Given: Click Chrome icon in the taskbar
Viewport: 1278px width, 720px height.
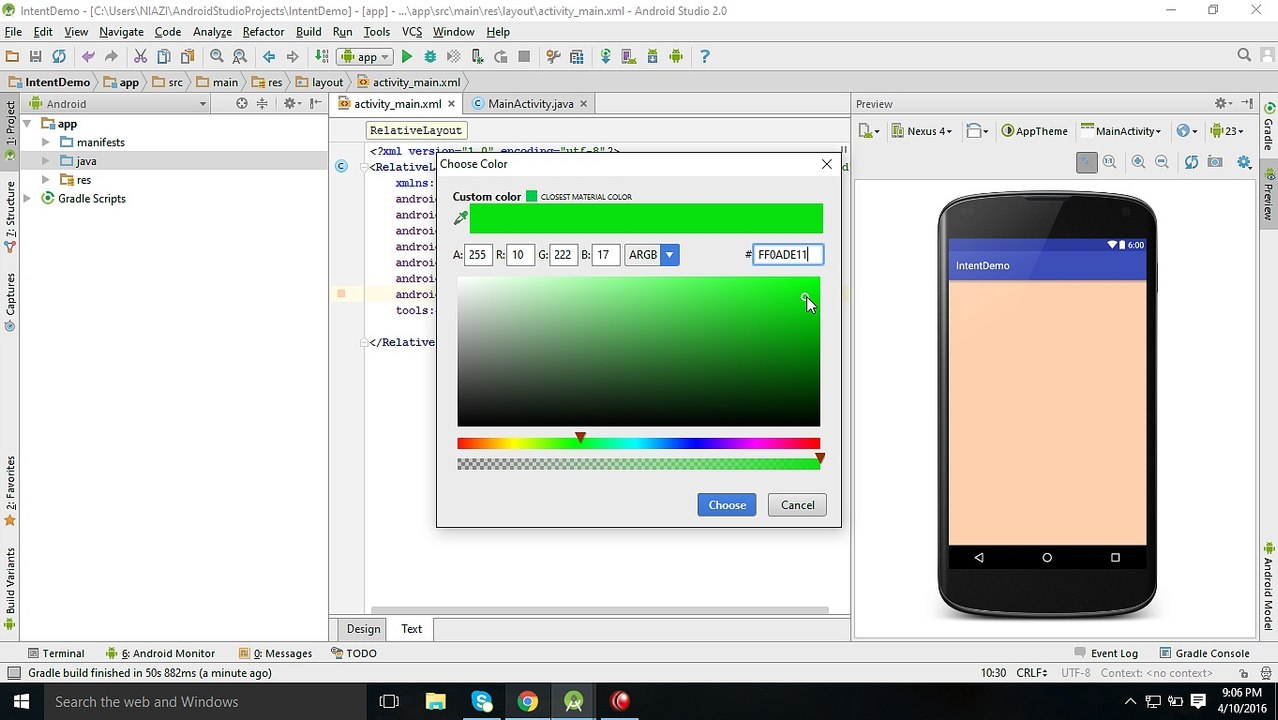Looking at the screenshot, I should click(x=527, y=702).
